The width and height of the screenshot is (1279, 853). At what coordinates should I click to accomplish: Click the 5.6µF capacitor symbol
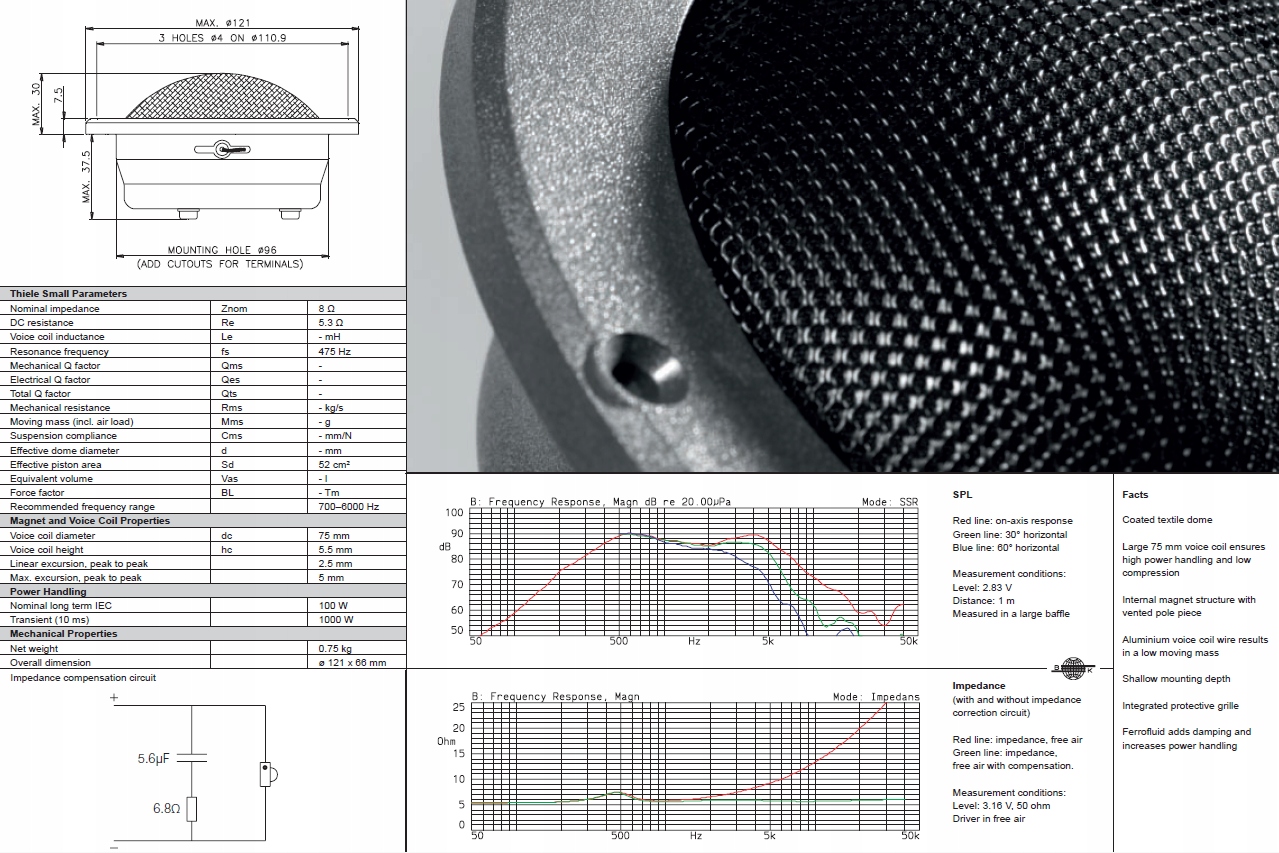[x=192, y=759]
